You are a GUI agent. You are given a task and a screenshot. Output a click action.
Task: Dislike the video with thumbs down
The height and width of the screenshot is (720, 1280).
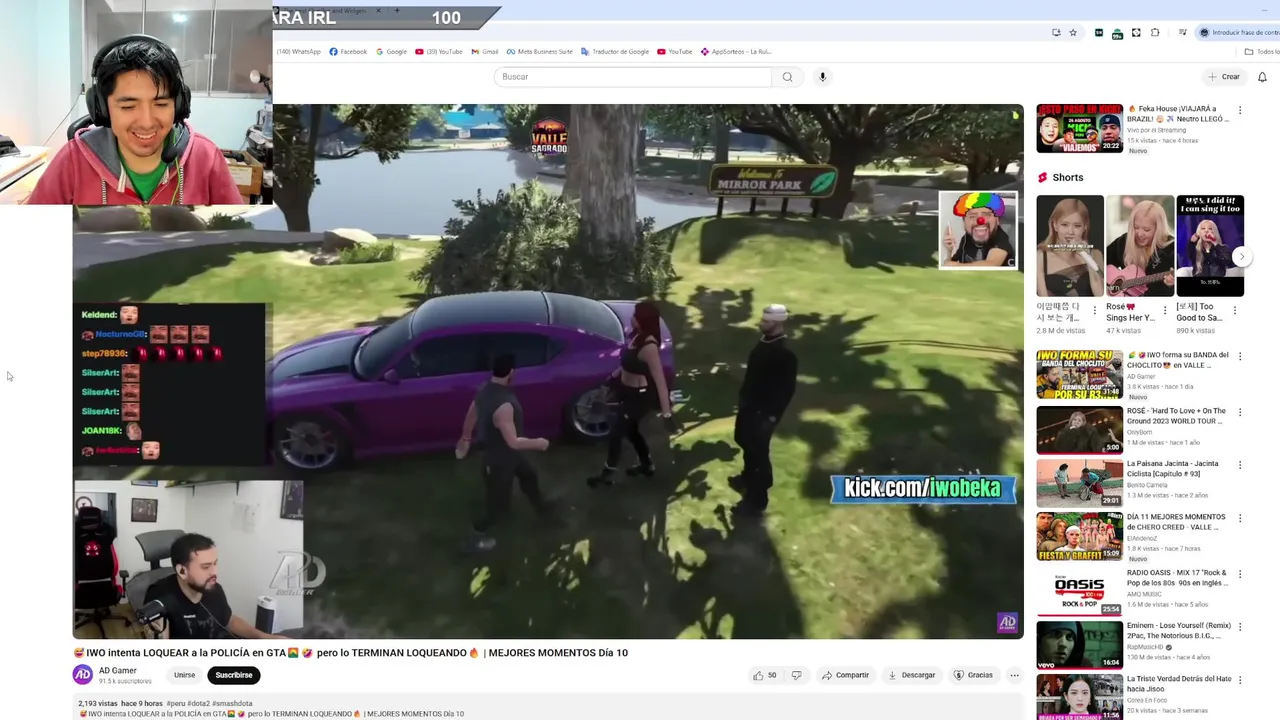796,675
